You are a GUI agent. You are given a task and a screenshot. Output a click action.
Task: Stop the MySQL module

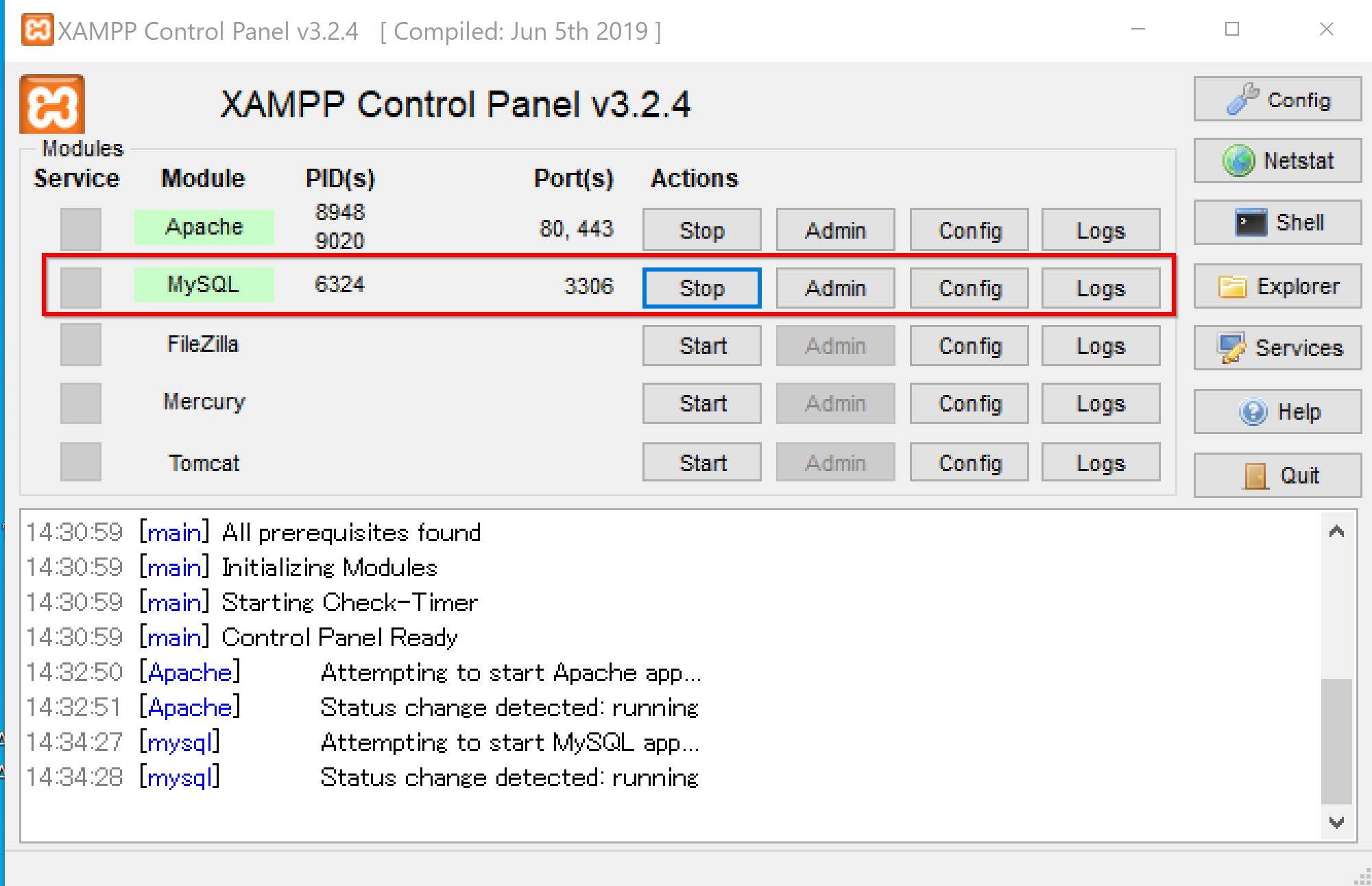tap(702, 288)
